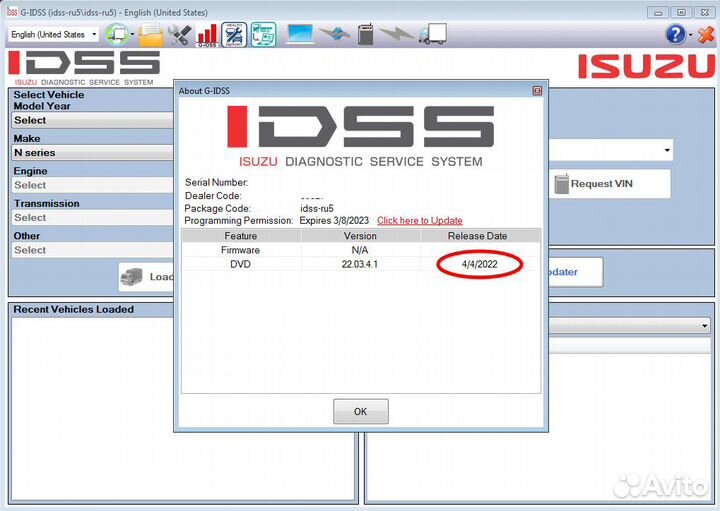Open the yellow folder toolbar icon
The width and height of the screenshot is (720, 511).
[151, 35]
